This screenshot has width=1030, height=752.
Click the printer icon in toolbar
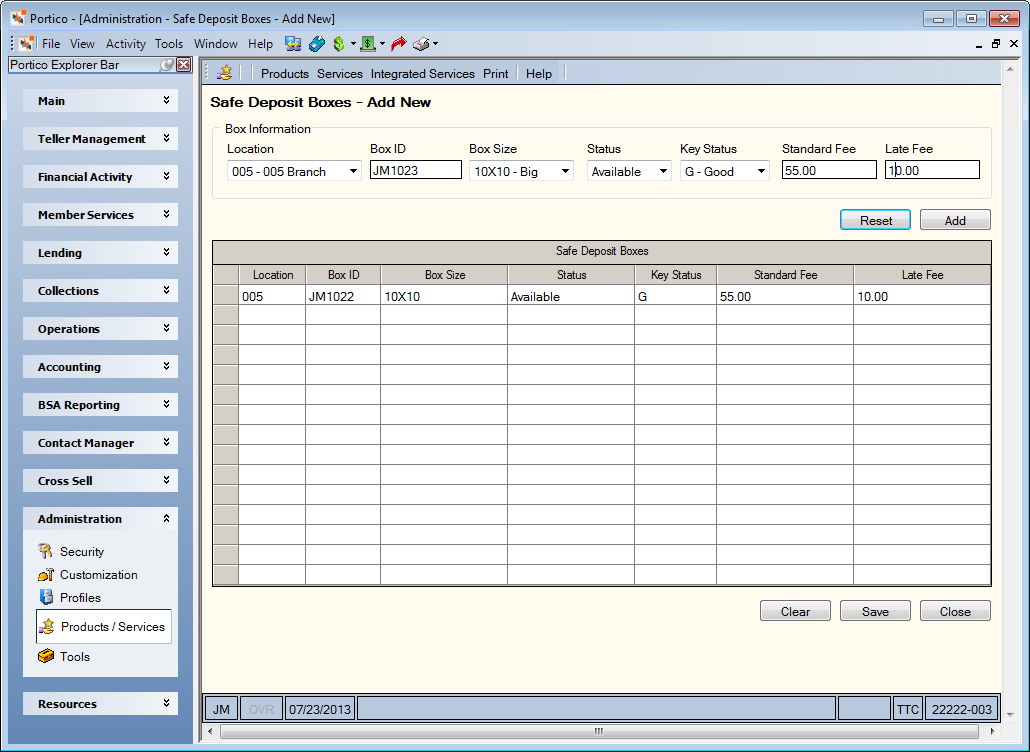(x=421, y=44)
